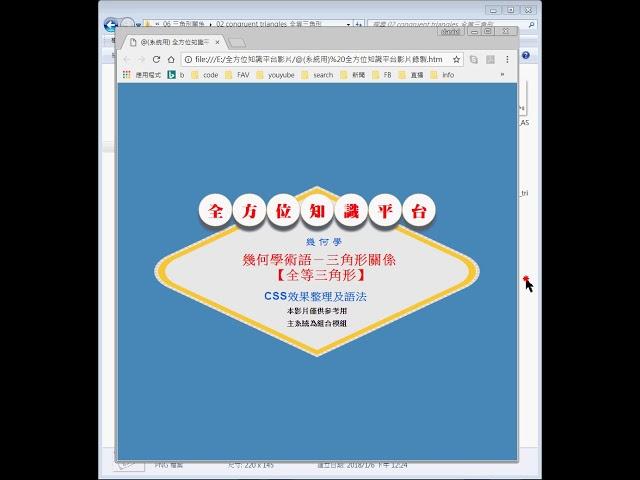The width and height of the screenshot is (640, 480).
Task: Click the 全方位知識平台 title banner
Action: (x=317, y=211)
